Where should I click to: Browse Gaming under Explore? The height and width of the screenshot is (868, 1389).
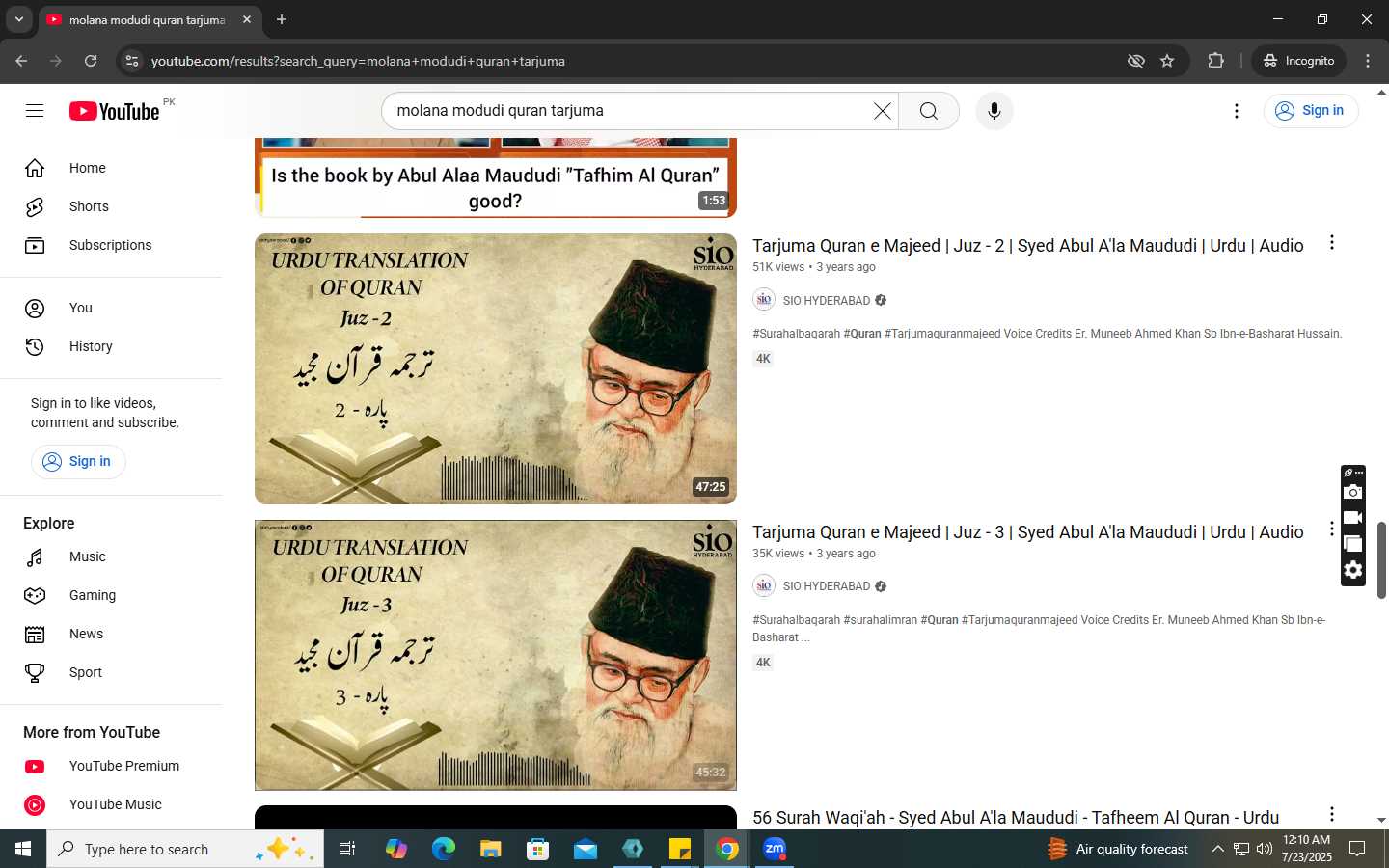click(111, 595)
